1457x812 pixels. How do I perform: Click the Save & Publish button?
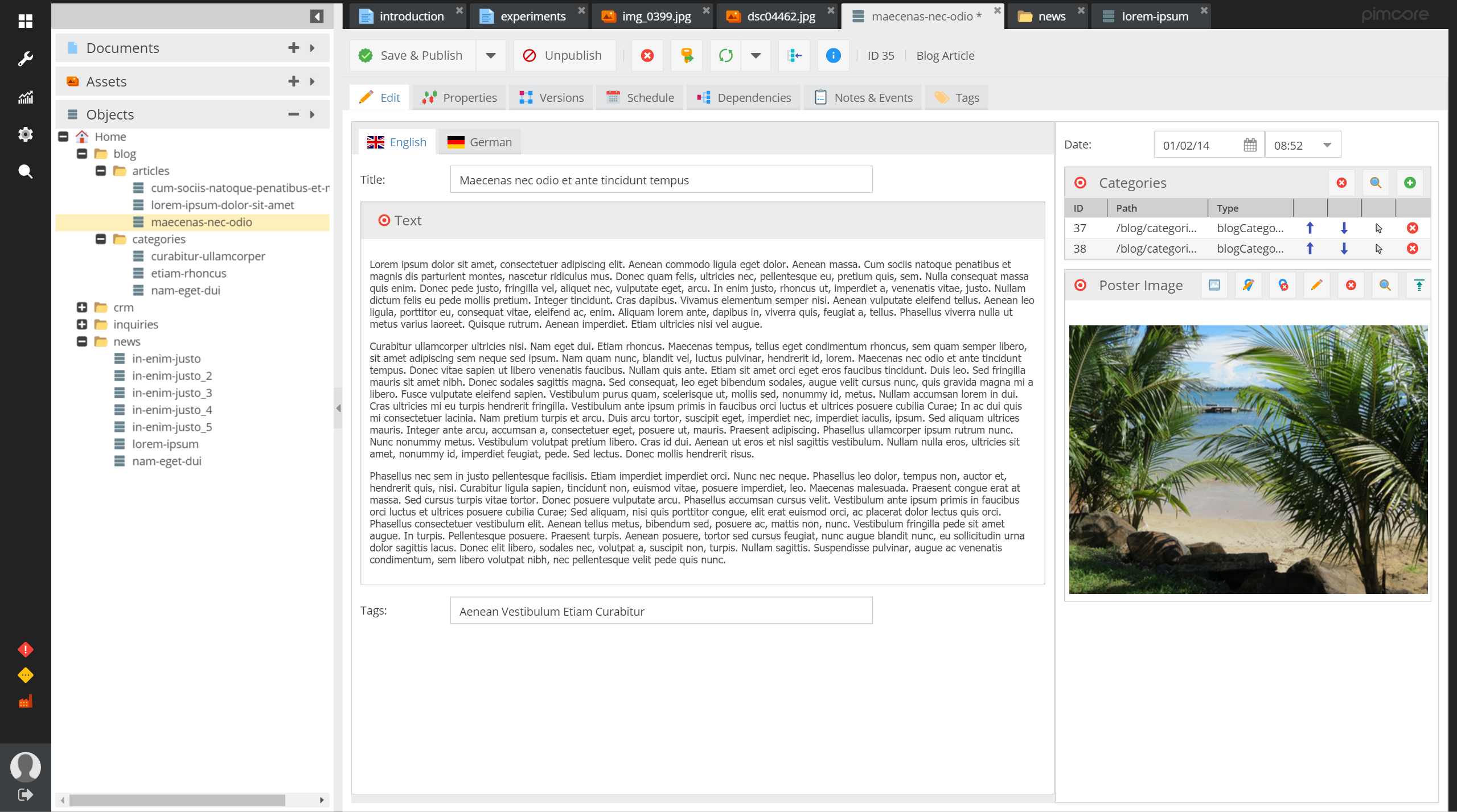pos(412,55)
